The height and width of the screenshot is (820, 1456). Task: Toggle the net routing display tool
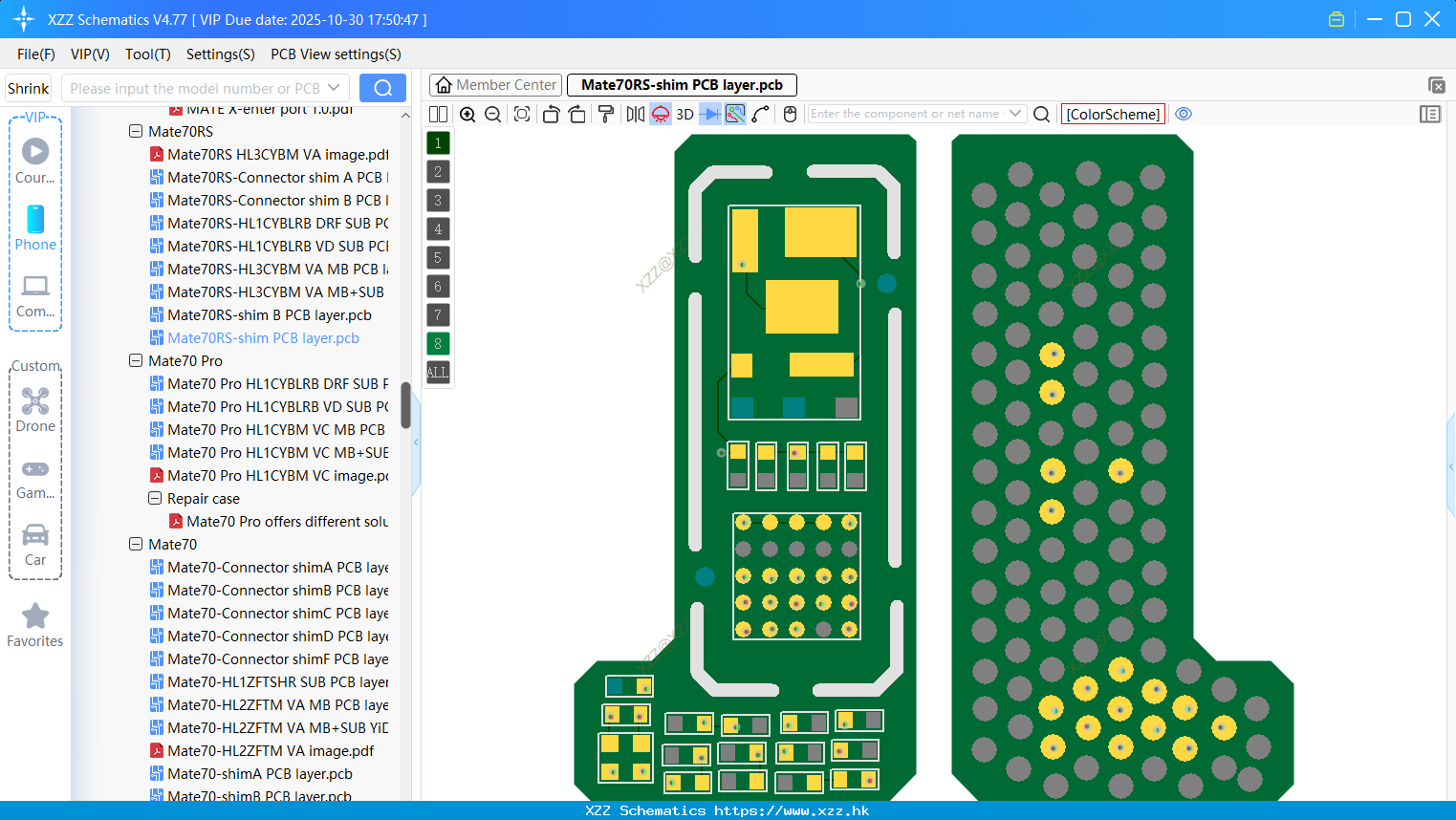(735, 114)
